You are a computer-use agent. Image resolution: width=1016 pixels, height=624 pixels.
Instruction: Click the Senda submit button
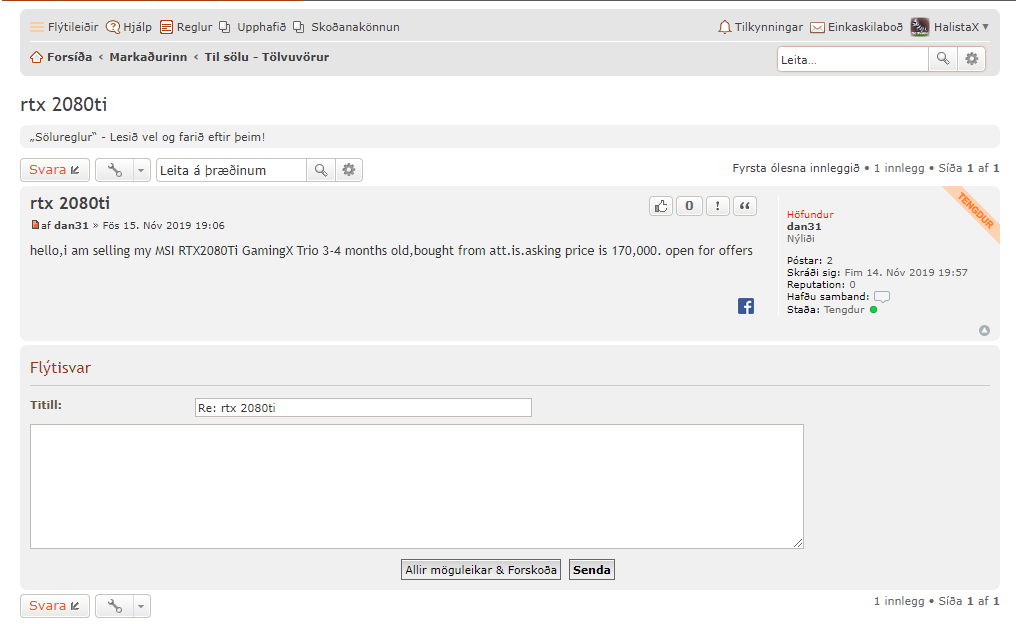pyautogui.click(x=591, y=570)
